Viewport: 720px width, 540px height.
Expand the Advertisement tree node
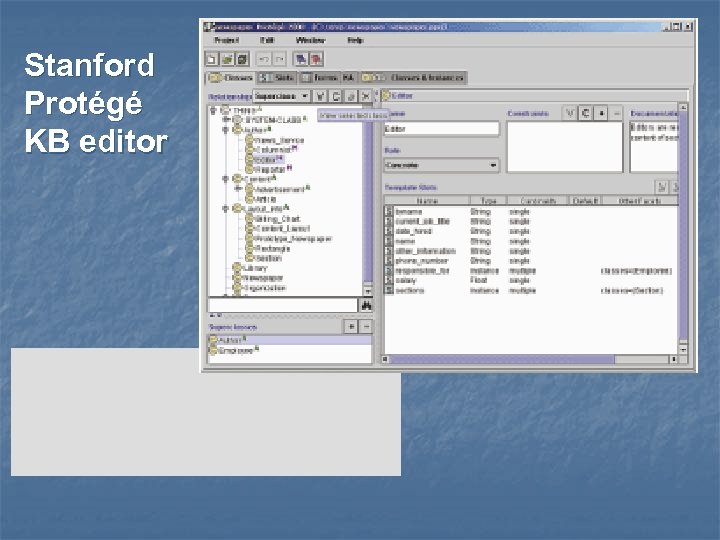[237, 189]
